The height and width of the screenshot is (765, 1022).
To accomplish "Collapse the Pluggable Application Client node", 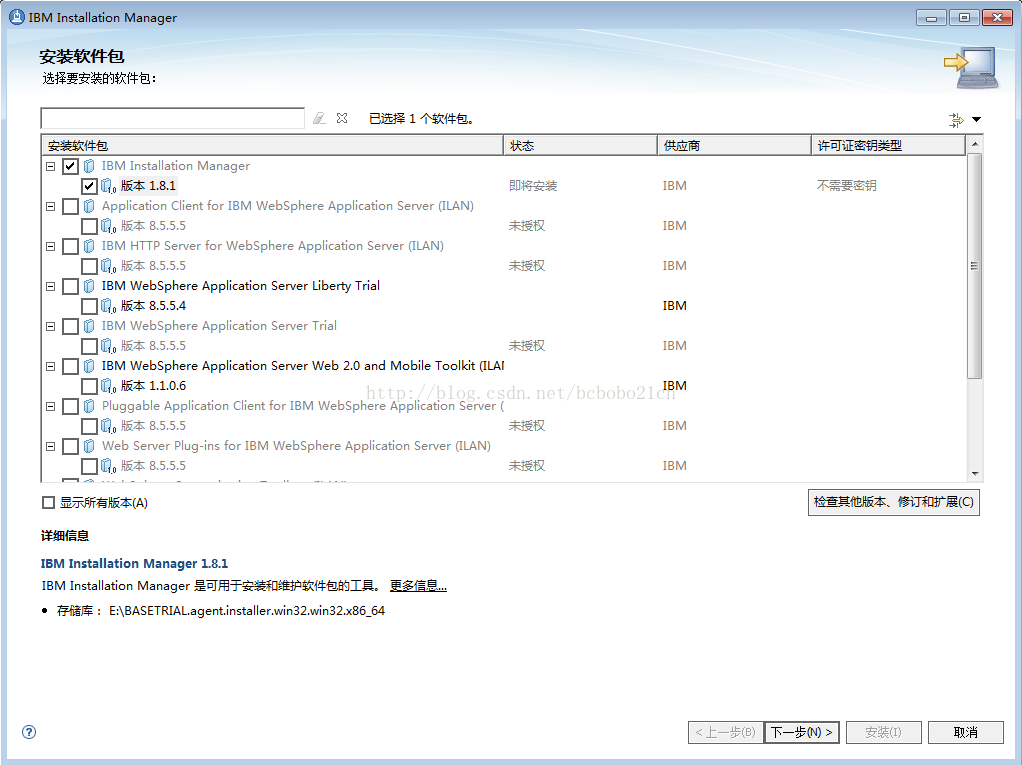I will tap(50, 407).
